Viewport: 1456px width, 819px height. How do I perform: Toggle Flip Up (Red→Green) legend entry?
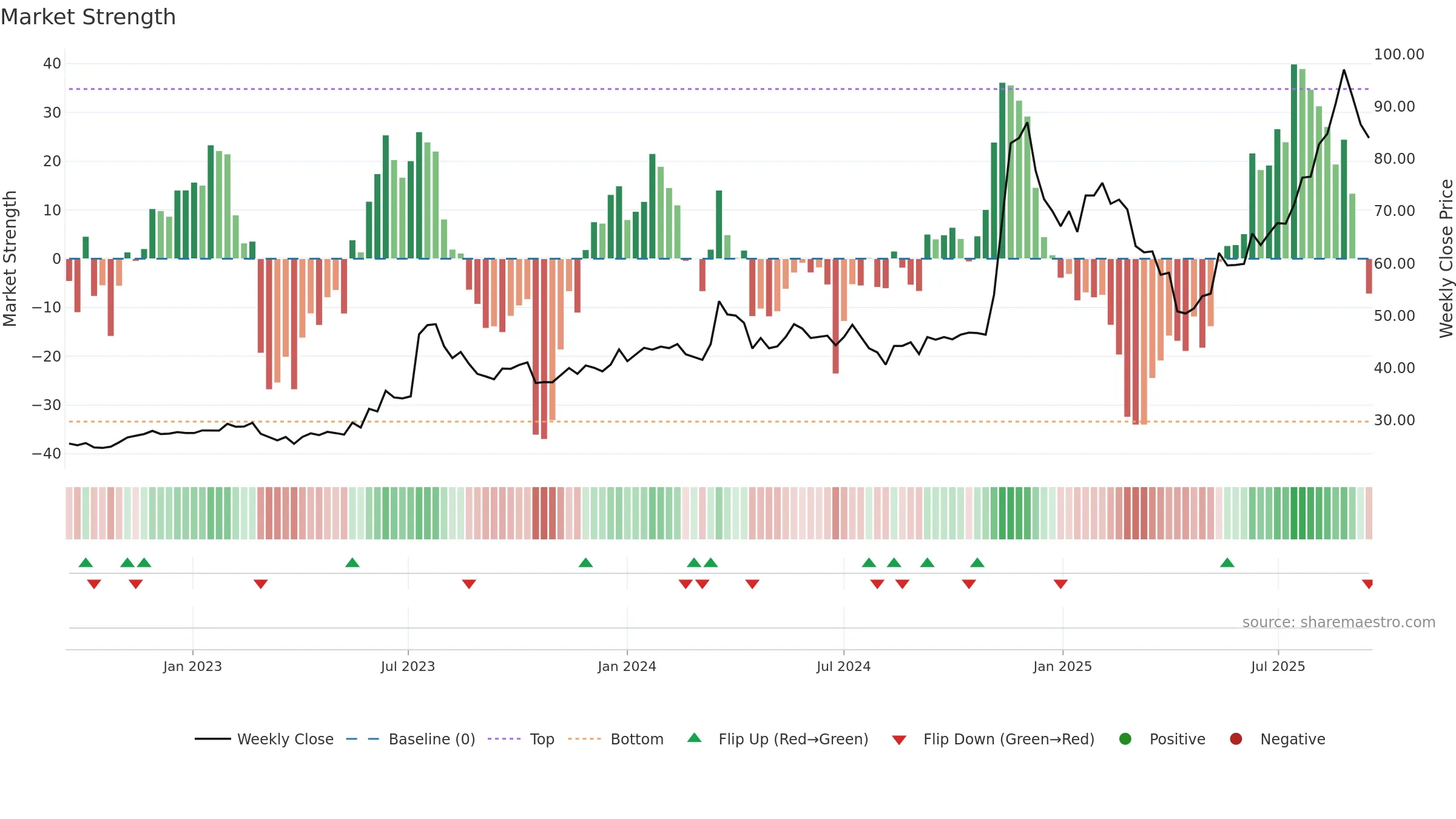coord(778,739)
